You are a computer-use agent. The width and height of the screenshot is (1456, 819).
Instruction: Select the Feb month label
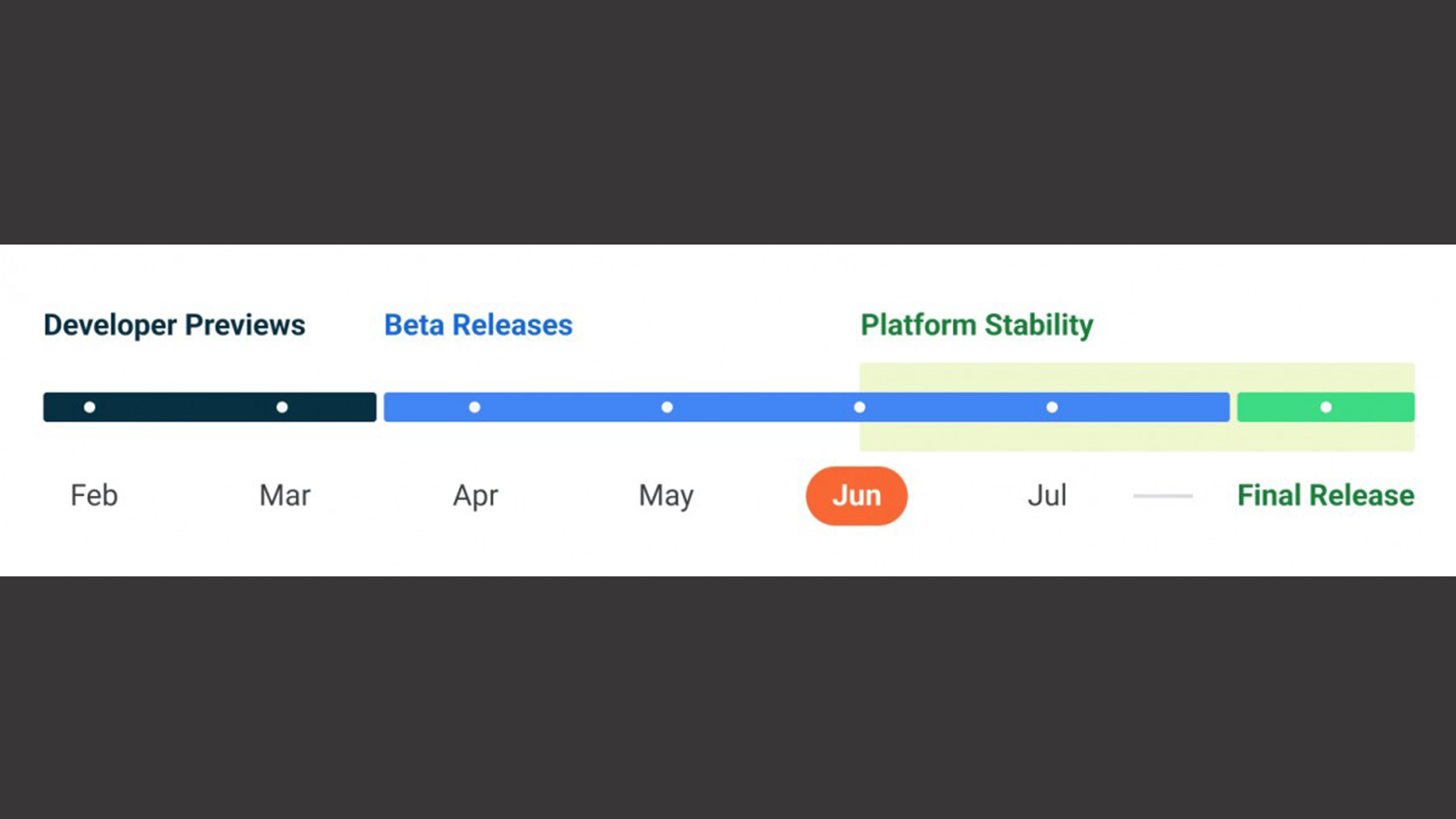[x=94, y=496]
